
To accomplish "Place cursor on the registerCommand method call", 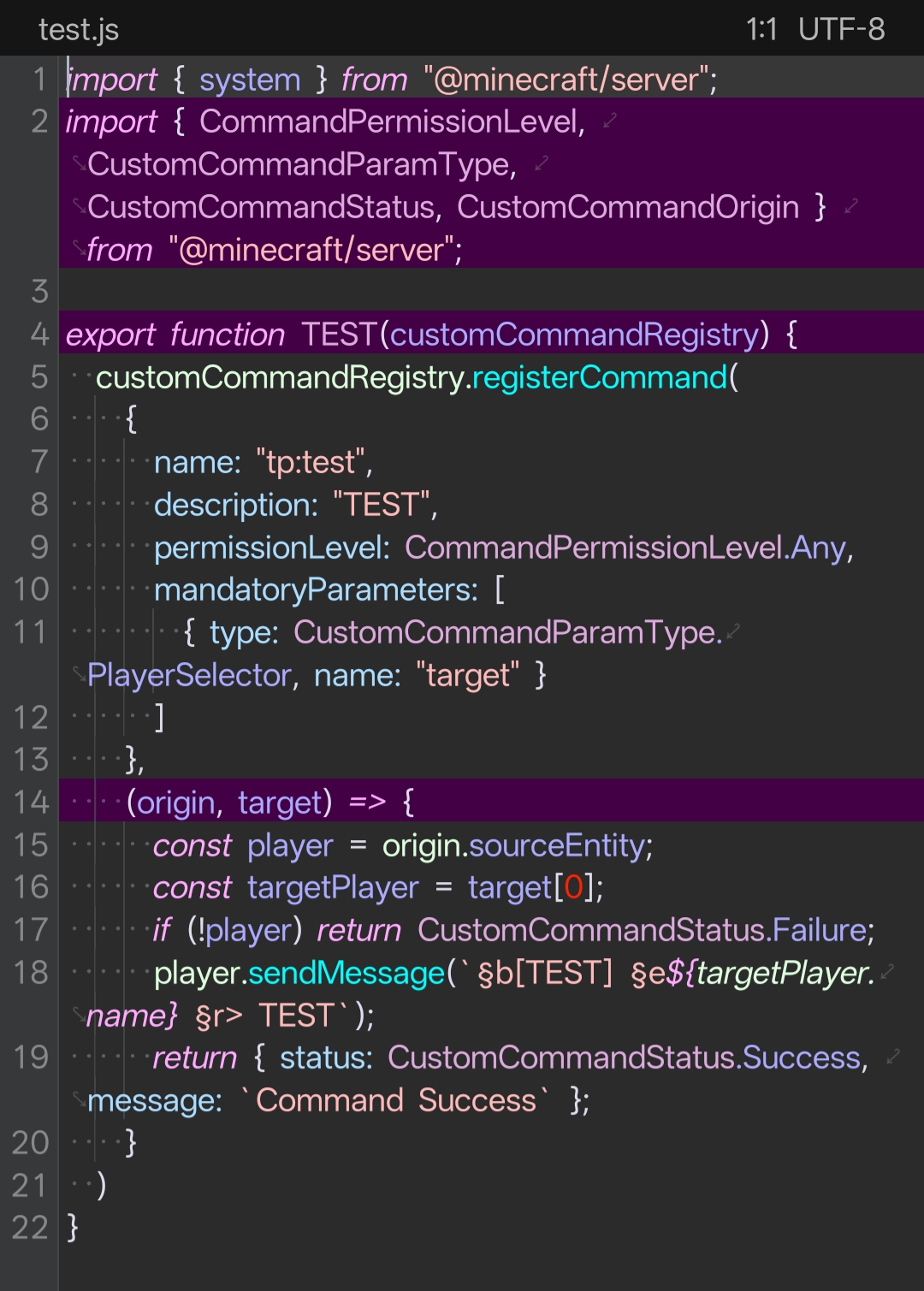I will pyautogui.click(x=599, y=377).
